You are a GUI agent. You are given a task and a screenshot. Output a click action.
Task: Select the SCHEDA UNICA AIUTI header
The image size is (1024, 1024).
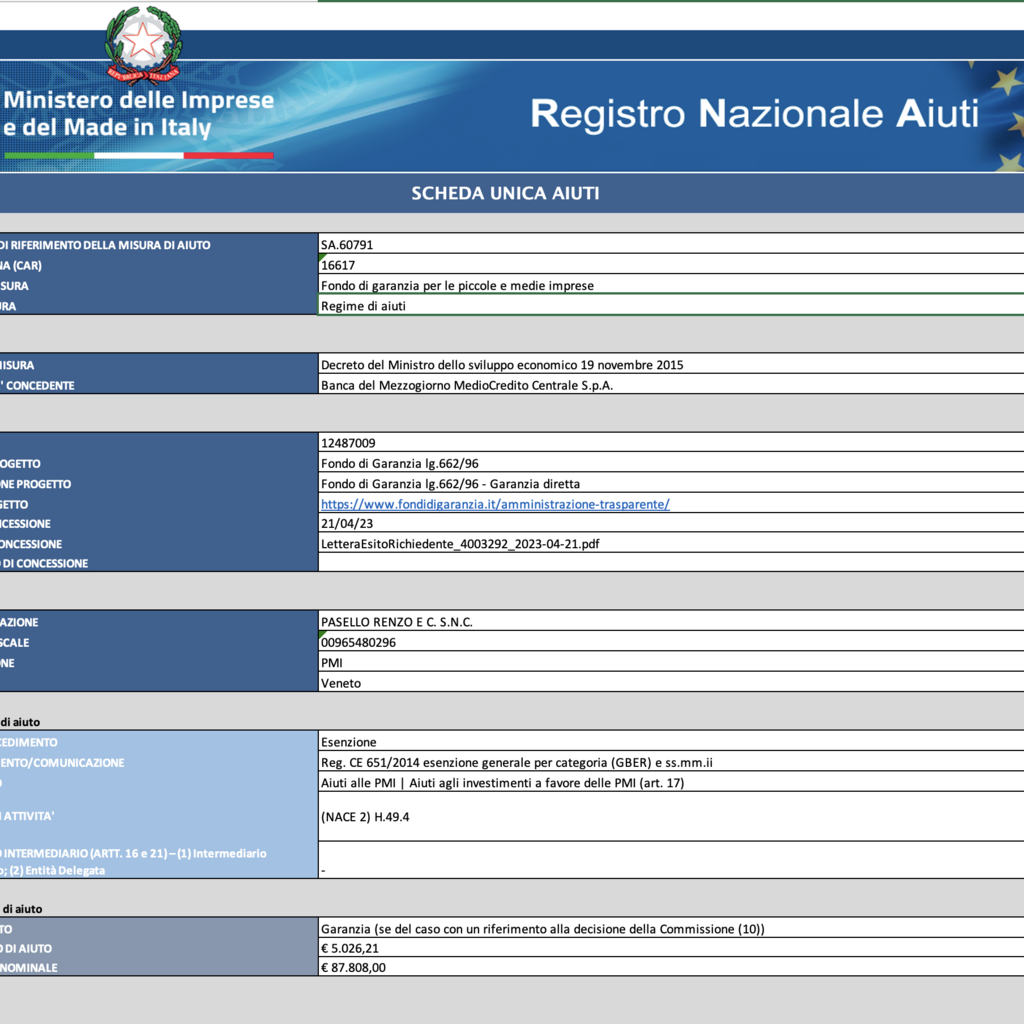[505, 193]
